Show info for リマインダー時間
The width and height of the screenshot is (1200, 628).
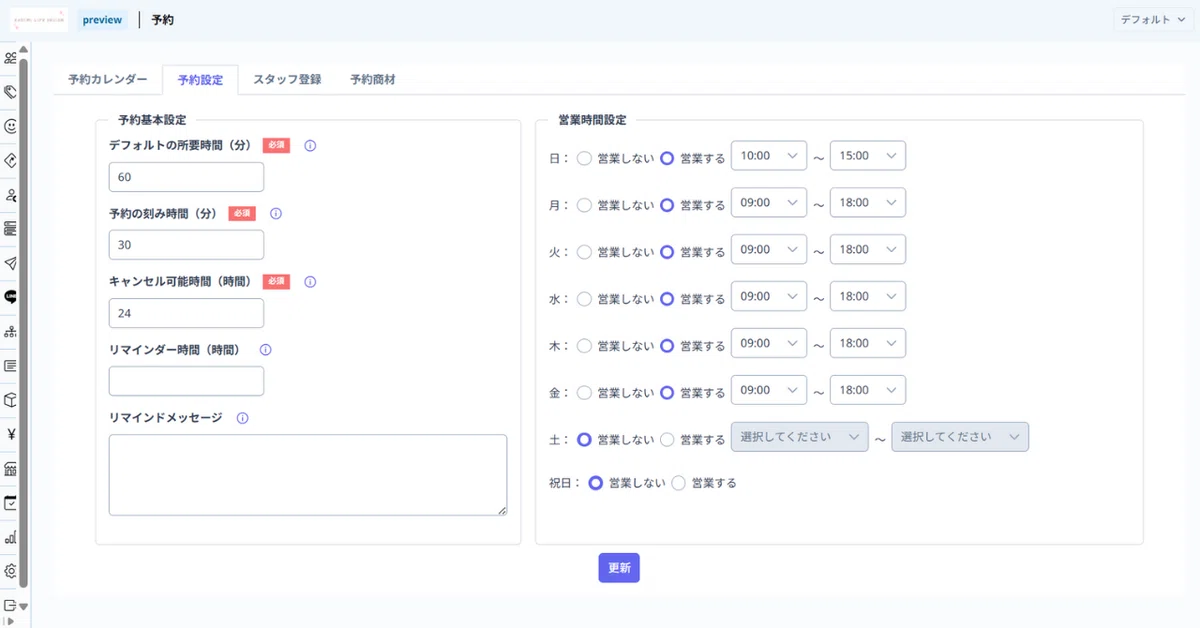click(265, 350)
